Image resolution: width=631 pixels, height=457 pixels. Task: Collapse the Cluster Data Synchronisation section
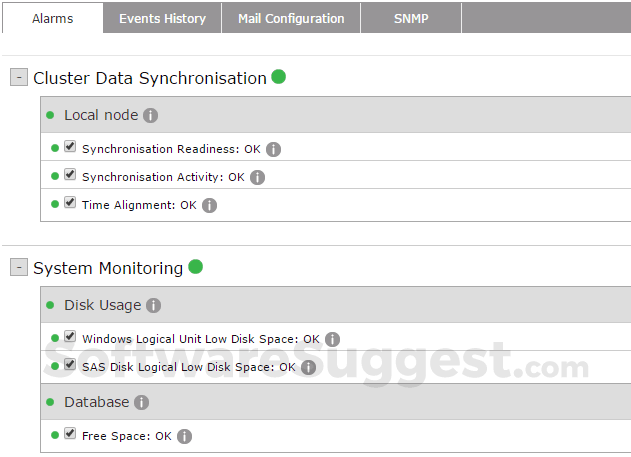coord(19,77)
